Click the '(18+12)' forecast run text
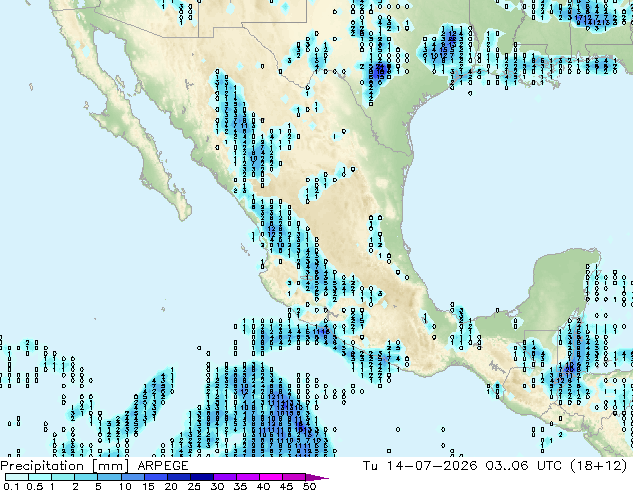The height and width of the screenshot is (490, 634). (598, 466)
